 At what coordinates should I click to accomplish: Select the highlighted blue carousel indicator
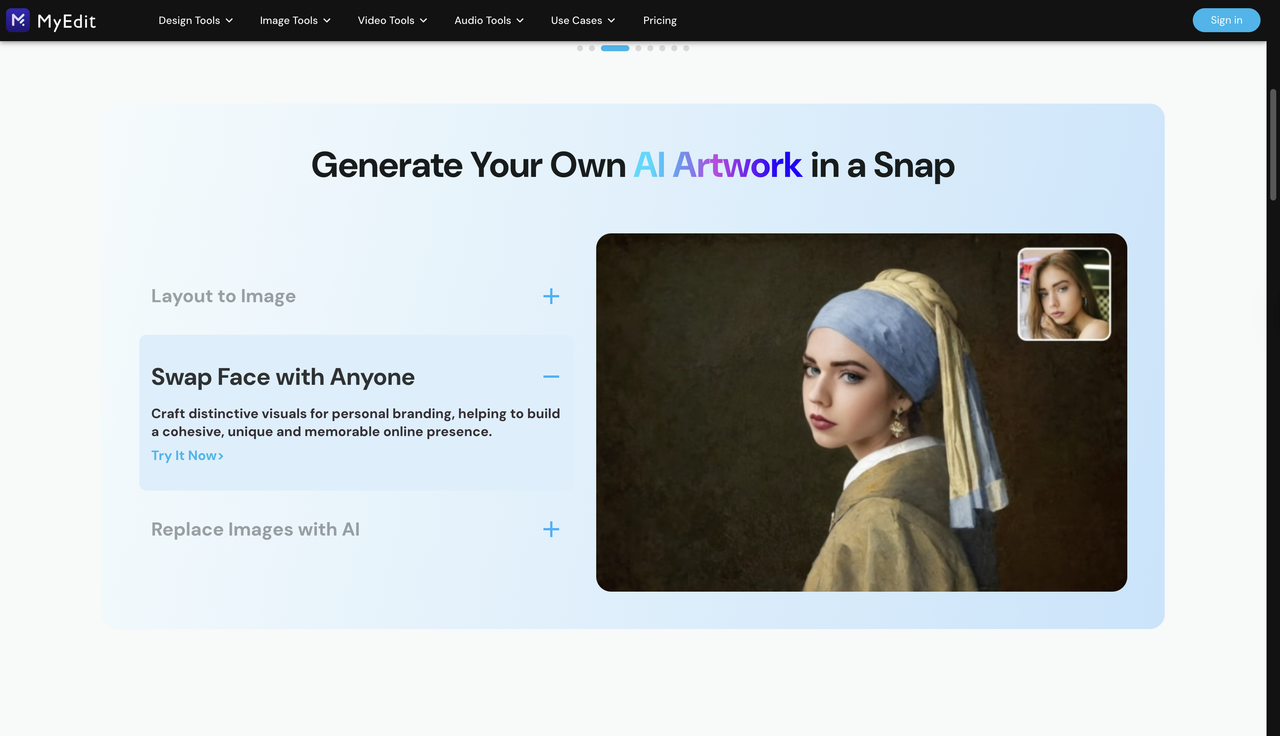[x=615, y=48]
